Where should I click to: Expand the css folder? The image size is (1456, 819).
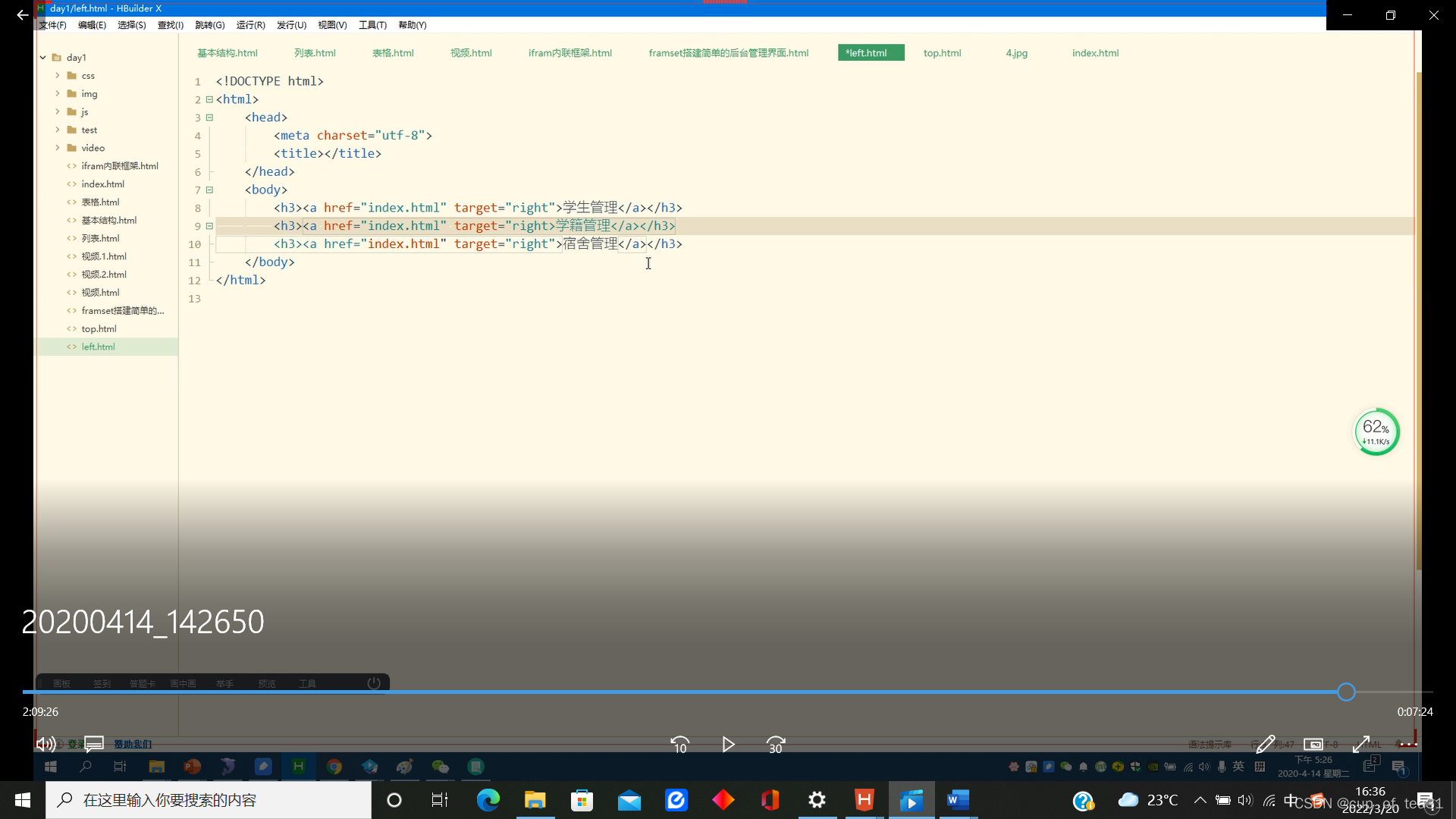click(58, 75)
